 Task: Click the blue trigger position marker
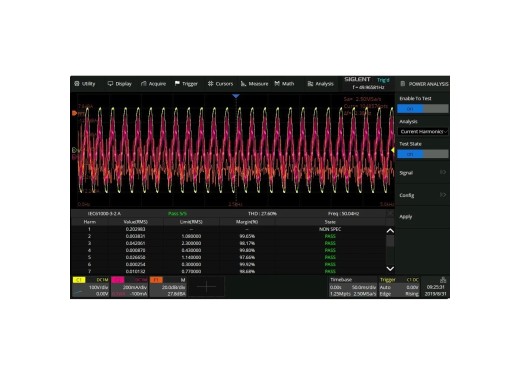(236, 96)
